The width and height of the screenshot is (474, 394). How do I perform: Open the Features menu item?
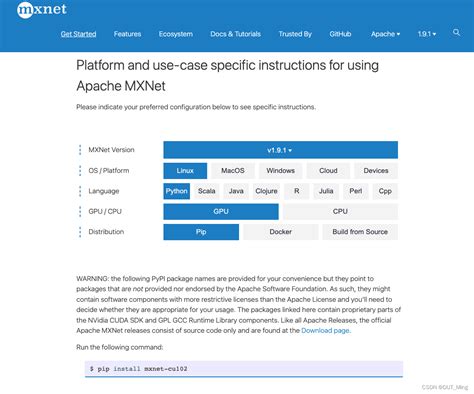[x=127, y=34]
